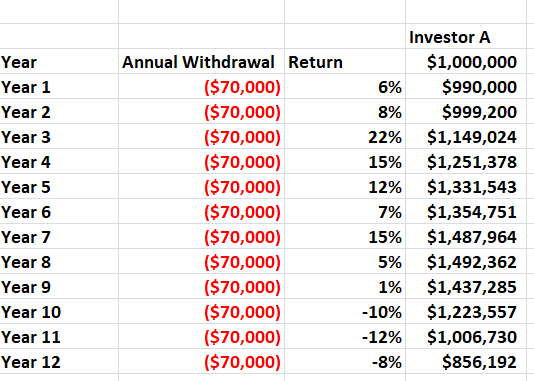Select the 1% return cell in Year 9
The height and width of the screenshot is (381, 534).
(345, 286)
